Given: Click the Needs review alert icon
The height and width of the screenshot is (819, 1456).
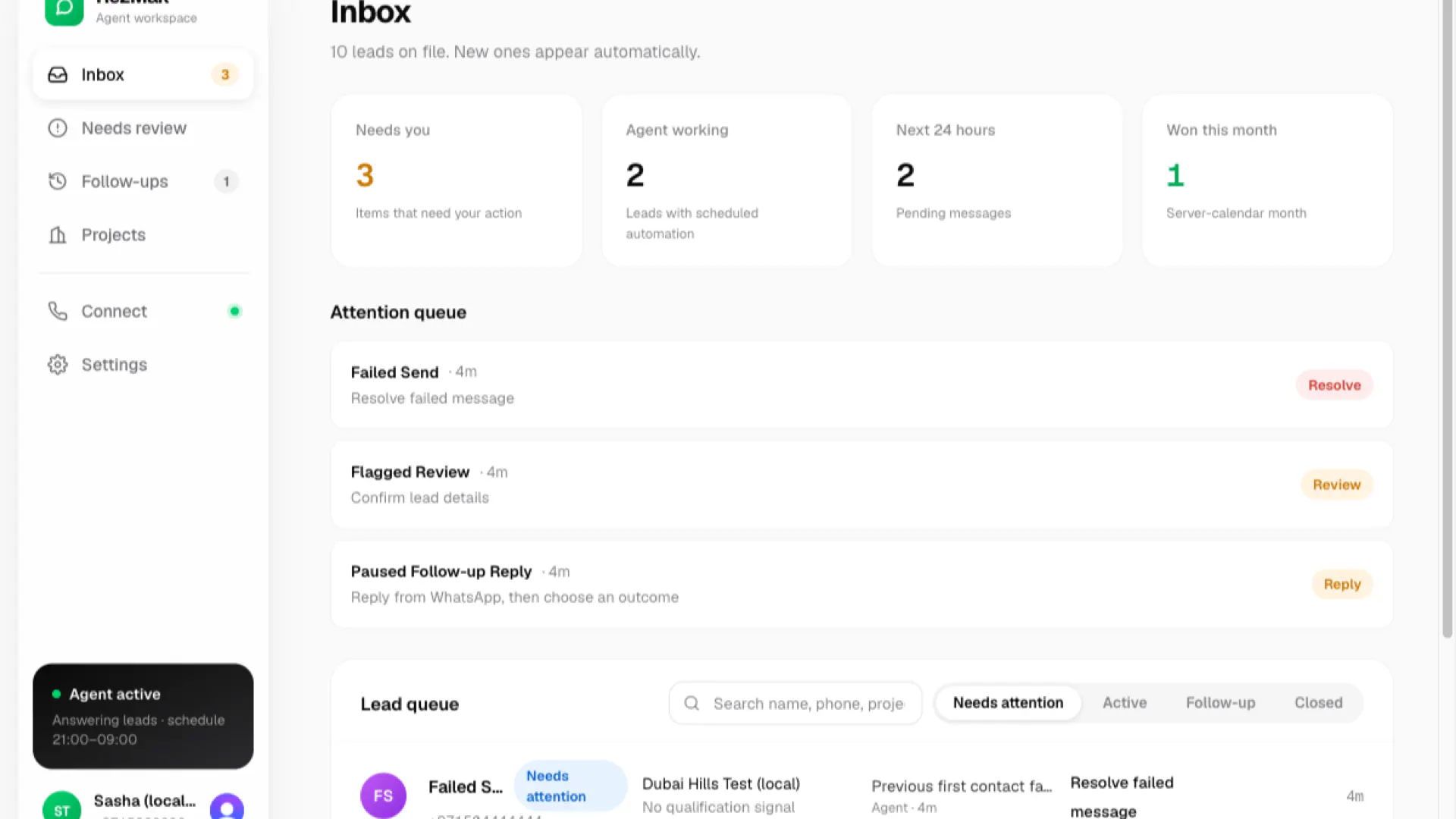Looking at the screenshot, I should point(58,128).
